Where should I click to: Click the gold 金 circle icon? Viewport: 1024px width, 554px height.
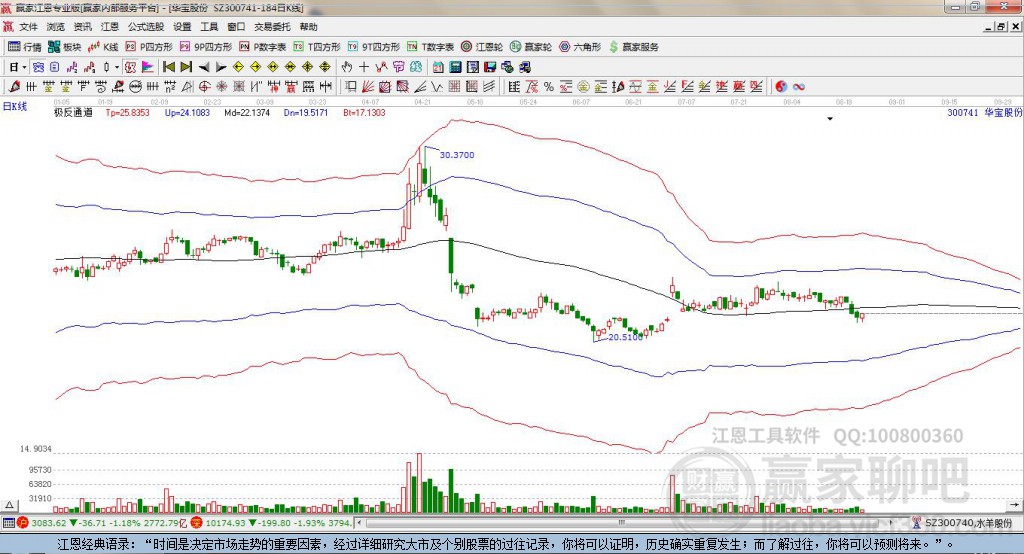[x=583, y=86]
